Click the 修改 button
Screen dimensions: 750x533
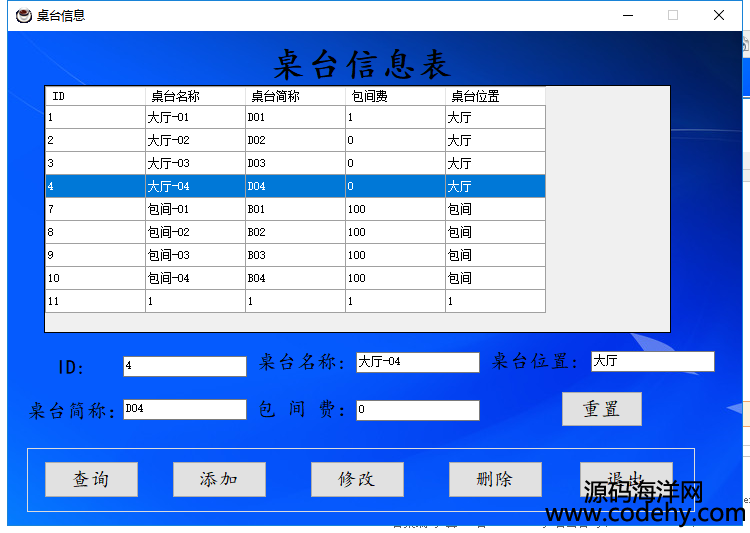[357, 479]
